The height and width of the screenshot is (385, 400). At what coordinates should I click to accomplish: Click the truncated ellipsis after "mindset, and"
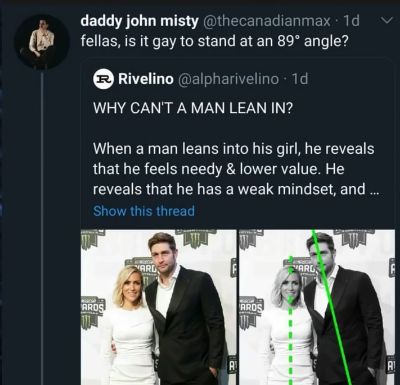pos(373,189)
